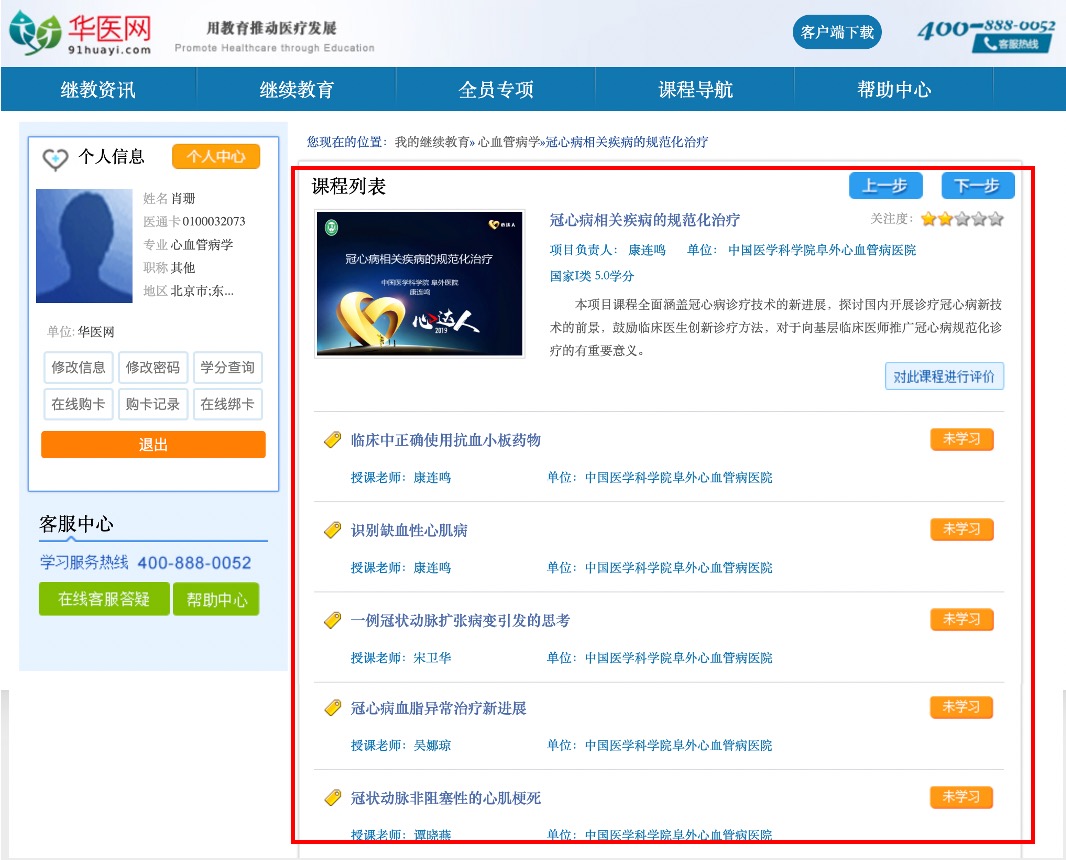Viewport: 1066px width, 860px height.
Task: Click tag icon next to 临床中正确使用抗血小板药物
Action: [x=333, y=440]
